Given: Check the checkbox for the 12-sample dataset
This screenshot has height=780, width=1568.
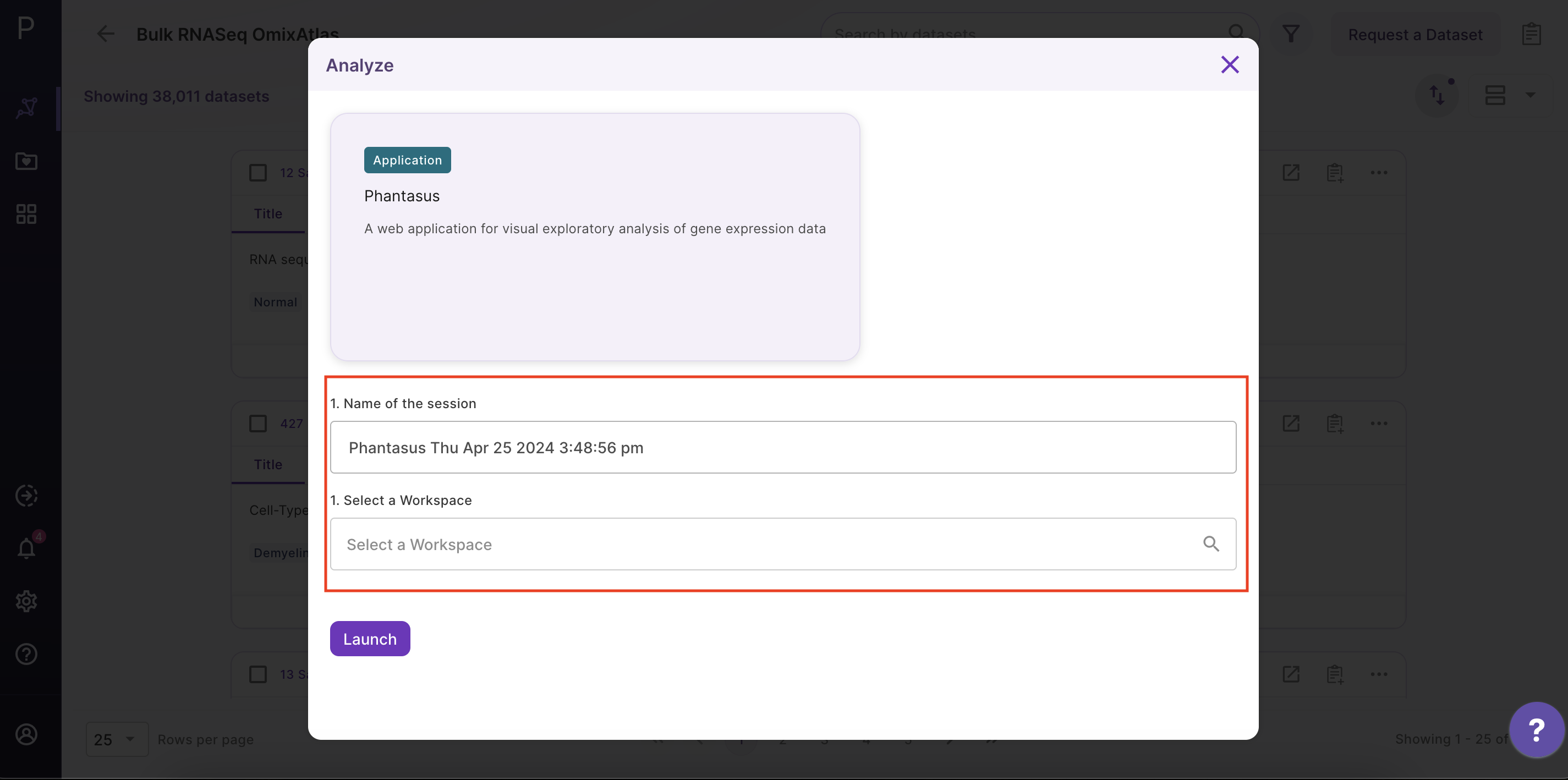Looking at the screenshot, I should pyautogui.click(x=257, y=173).
